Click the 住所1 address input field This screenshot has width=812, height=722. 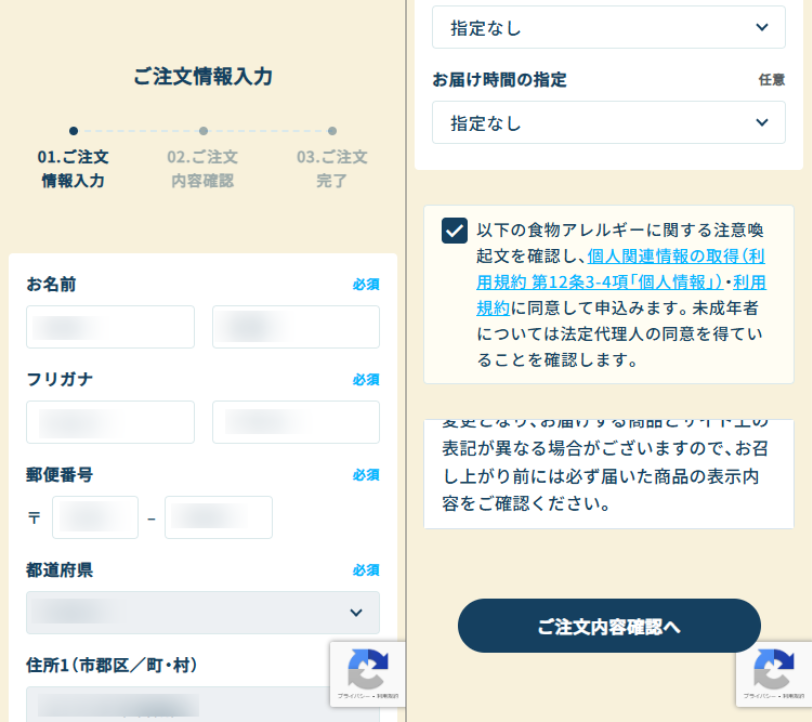[203, 704]
